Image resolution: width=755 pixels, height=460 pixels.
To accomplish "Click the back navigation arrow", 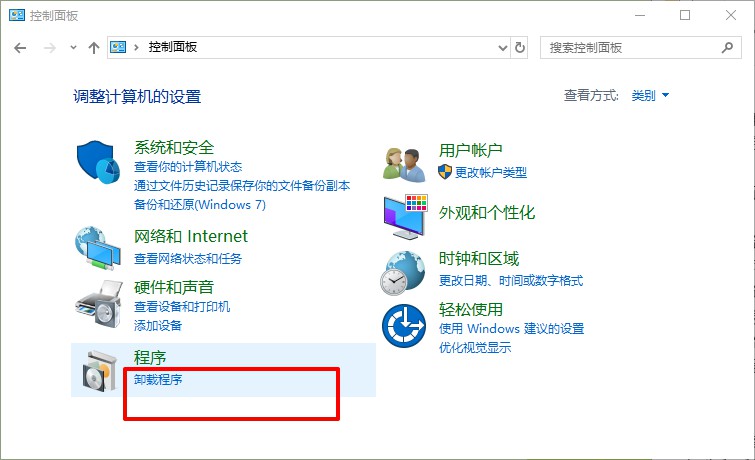I will tap(20, 47).
